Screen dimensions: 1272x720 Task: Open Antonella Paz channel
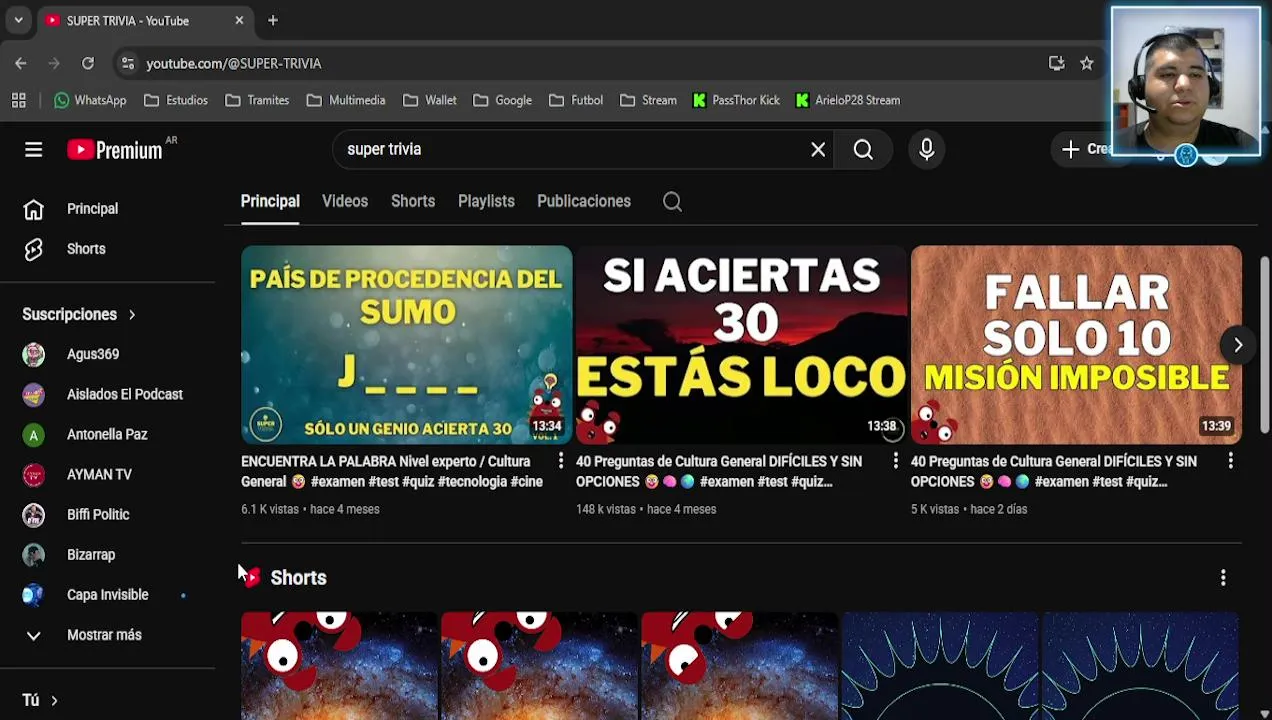tap(108, 434)
